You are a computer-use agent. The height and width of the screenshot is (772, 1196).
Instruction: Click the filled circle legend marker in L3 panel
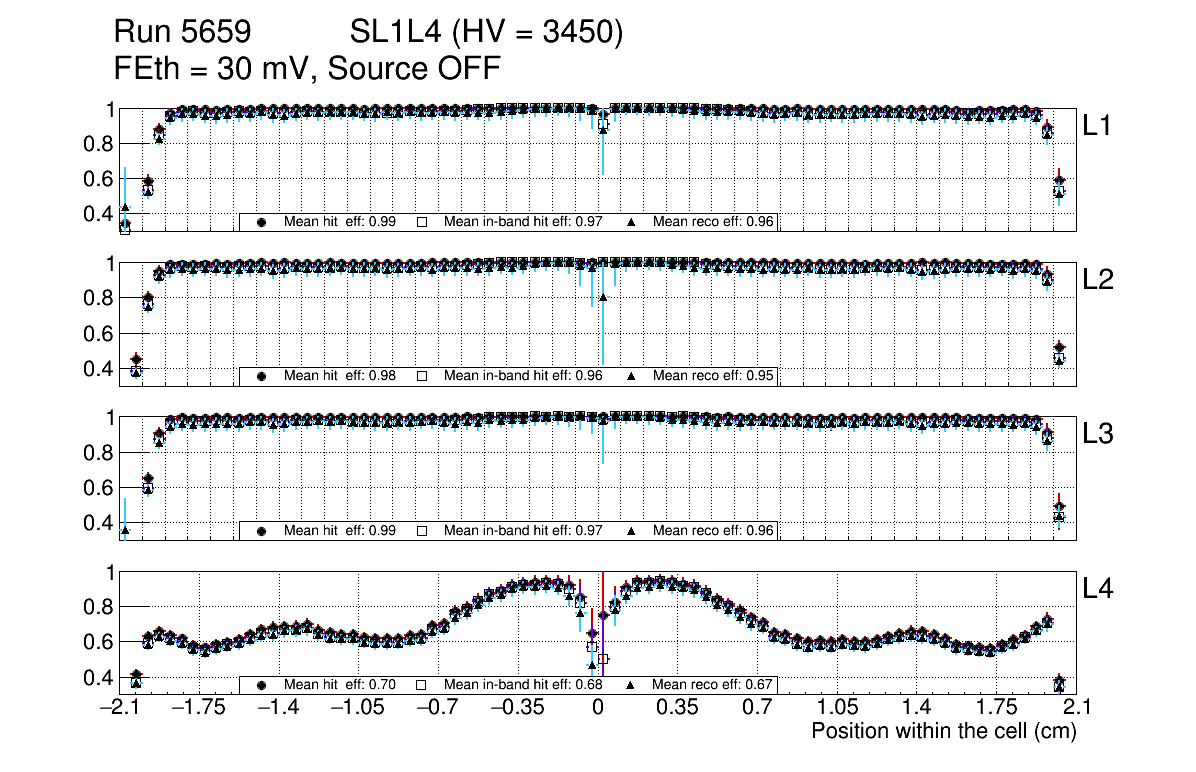262,531
